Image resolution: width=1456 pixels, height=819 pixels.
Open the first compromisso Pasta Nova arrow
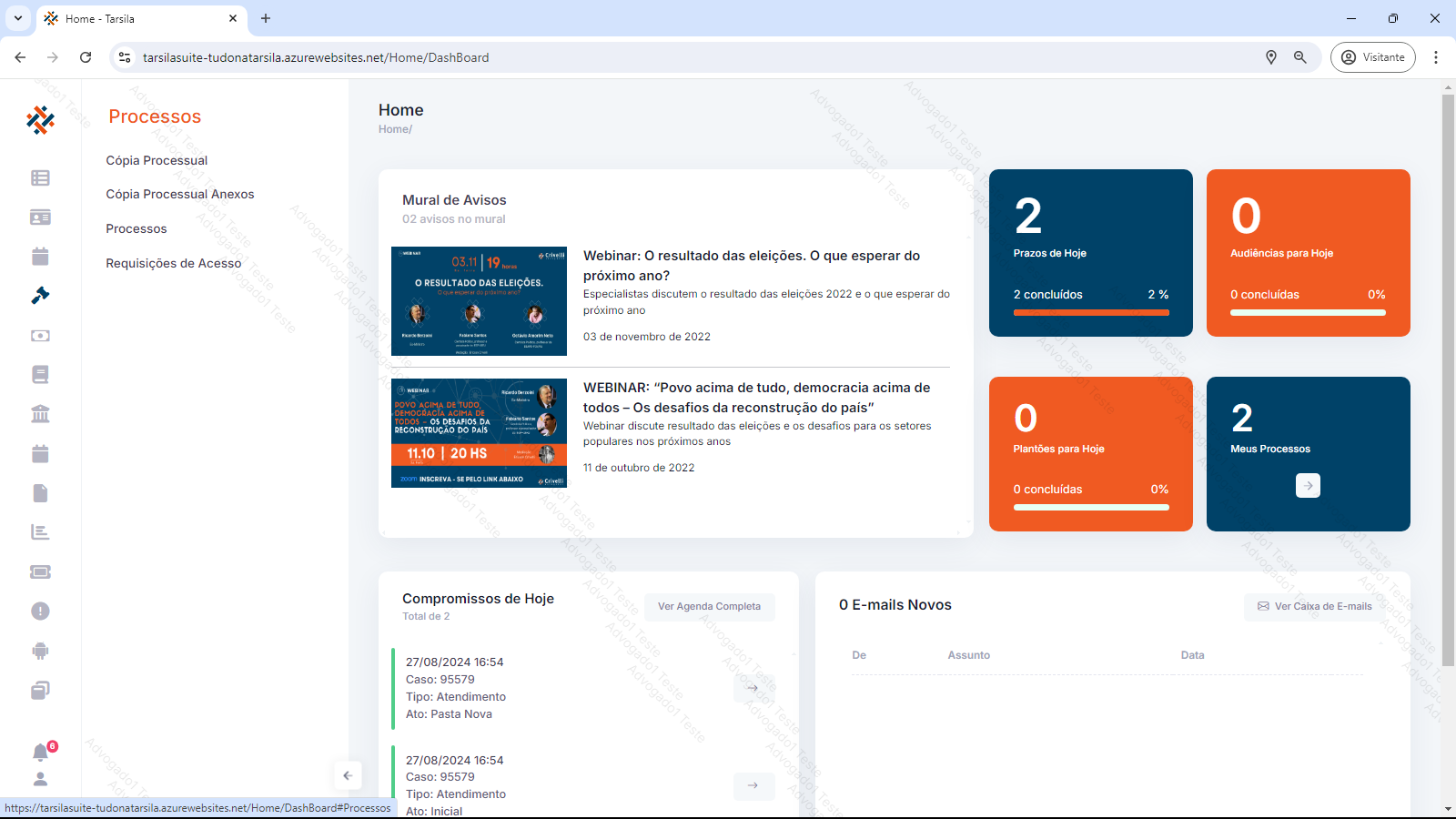tap(753, 688)
